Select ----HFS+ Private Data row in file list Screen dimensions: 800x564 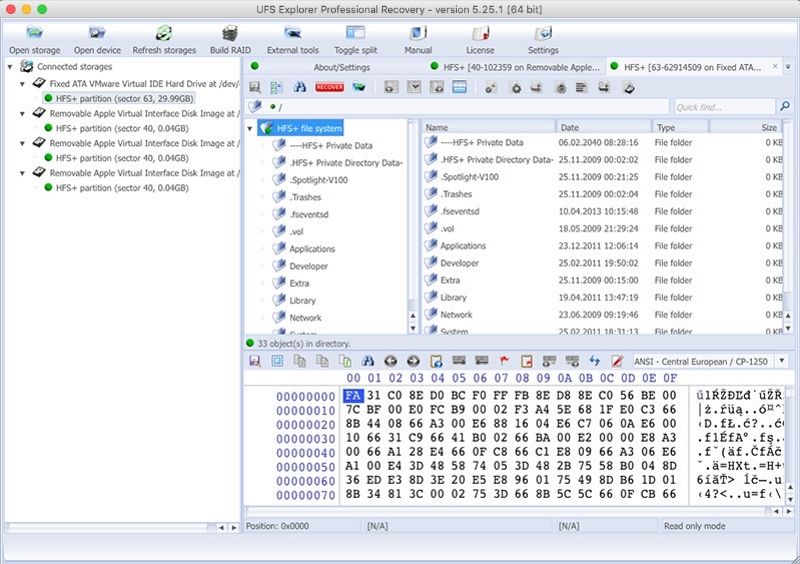[x=602, y=142]
